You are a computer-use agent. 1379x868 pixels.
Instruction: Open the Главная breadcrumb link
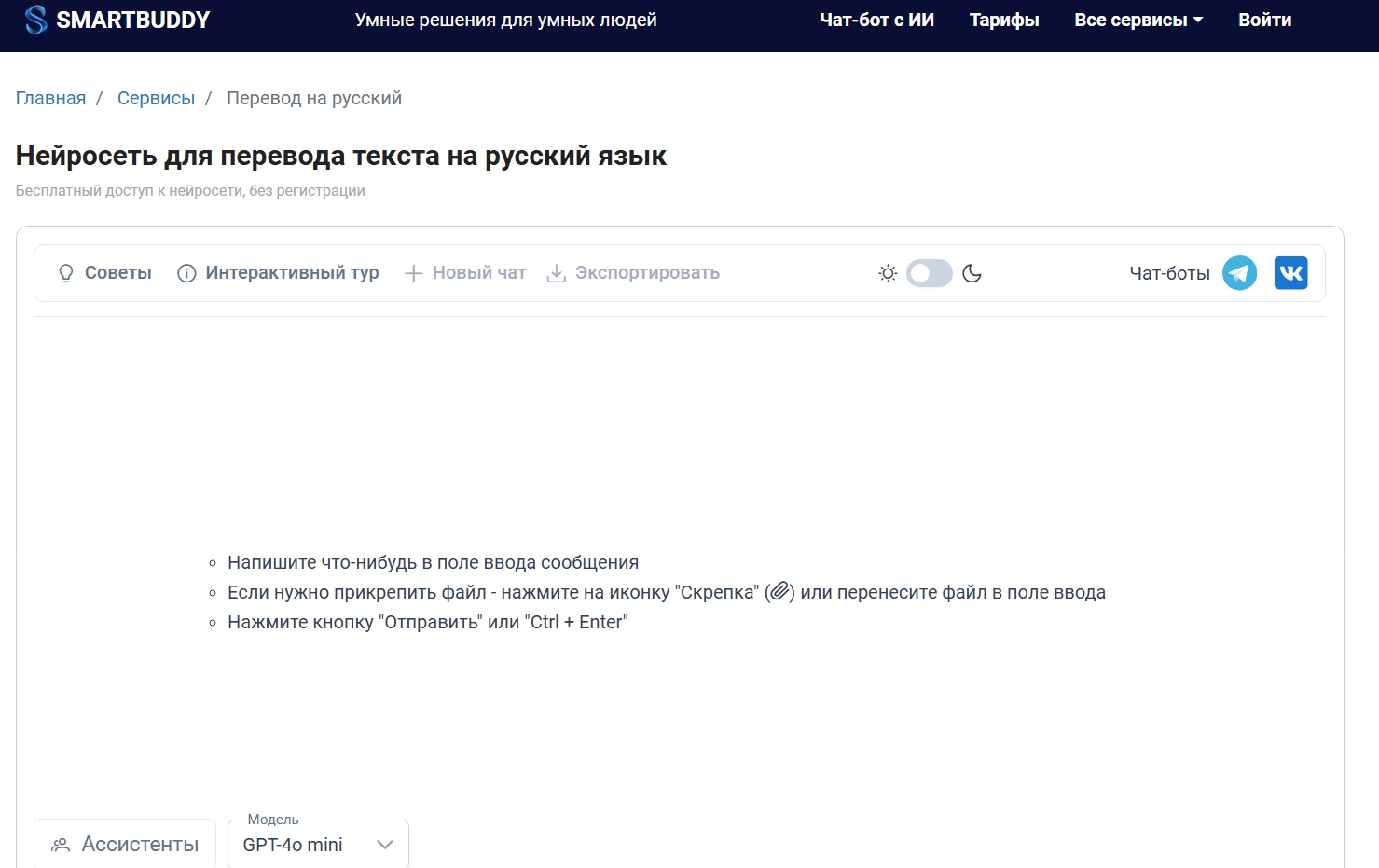[50, 97]
